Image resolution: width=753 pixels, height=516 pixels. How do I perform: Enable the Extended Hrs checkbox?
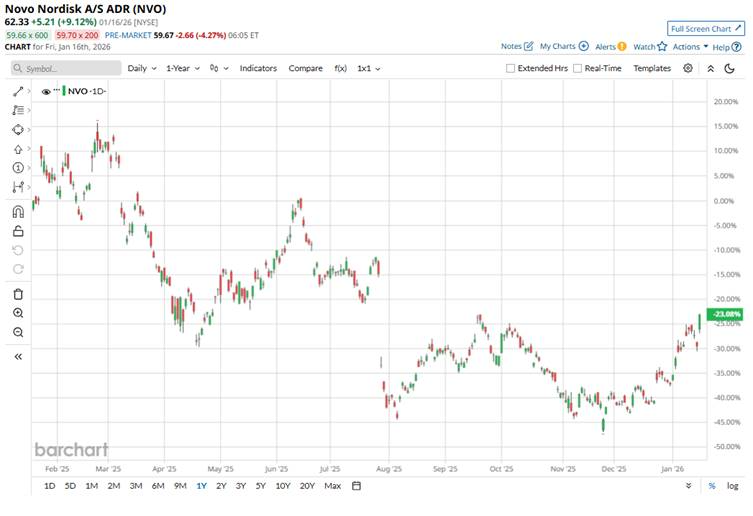pyautogui.click(x=511, y=68)
